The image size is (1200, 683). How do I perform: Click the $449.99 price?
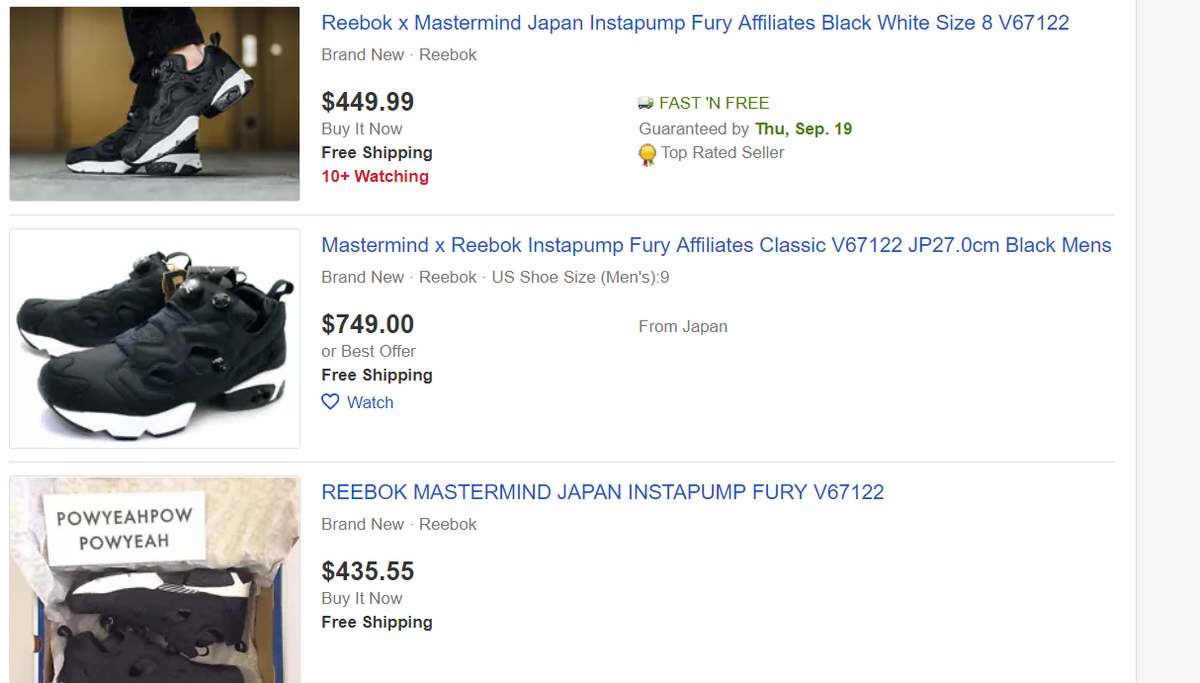tap(367, 102)
